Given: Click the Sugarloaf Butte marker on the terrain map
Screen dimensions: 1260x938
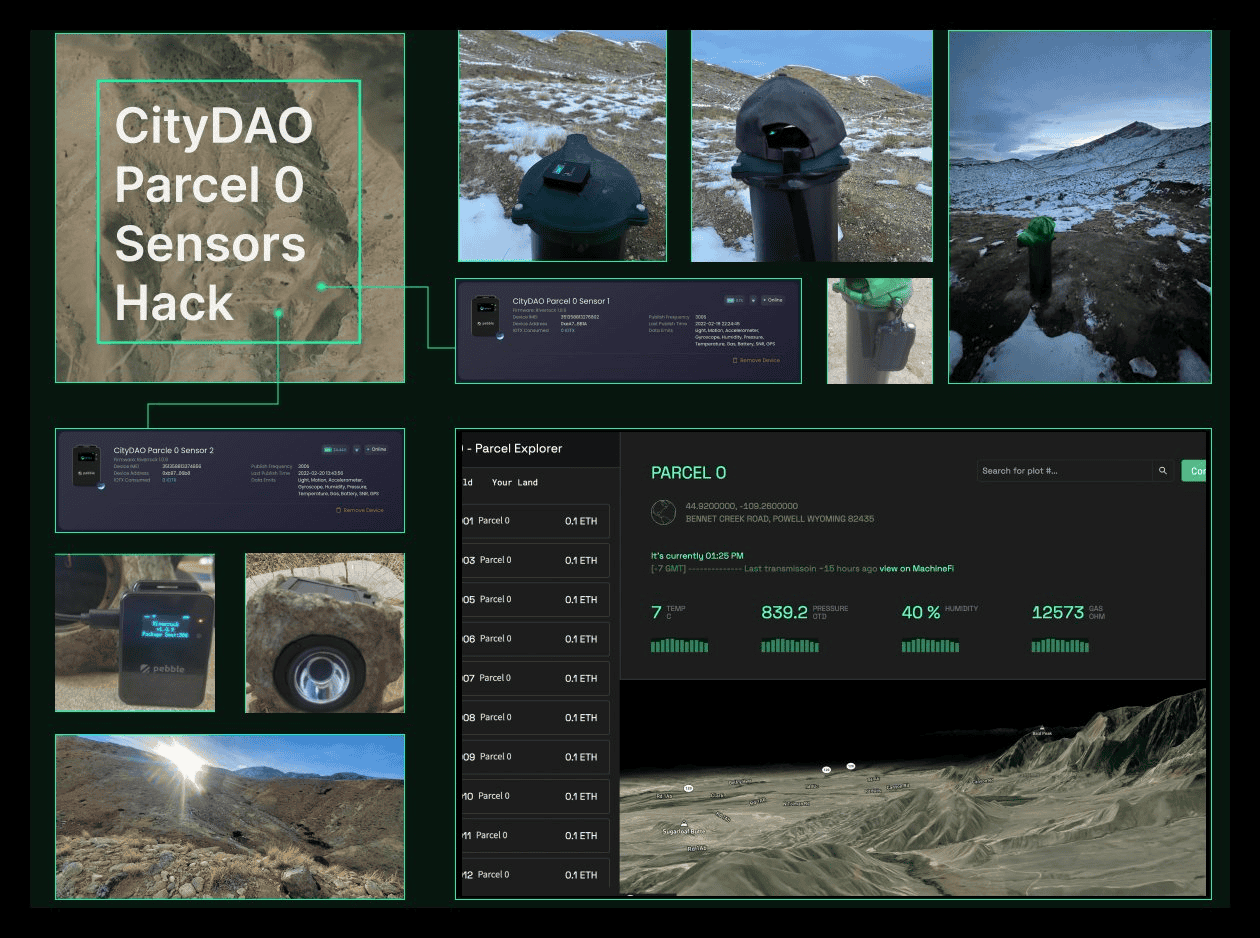Looking at the screenshot, I should [684, 826].
